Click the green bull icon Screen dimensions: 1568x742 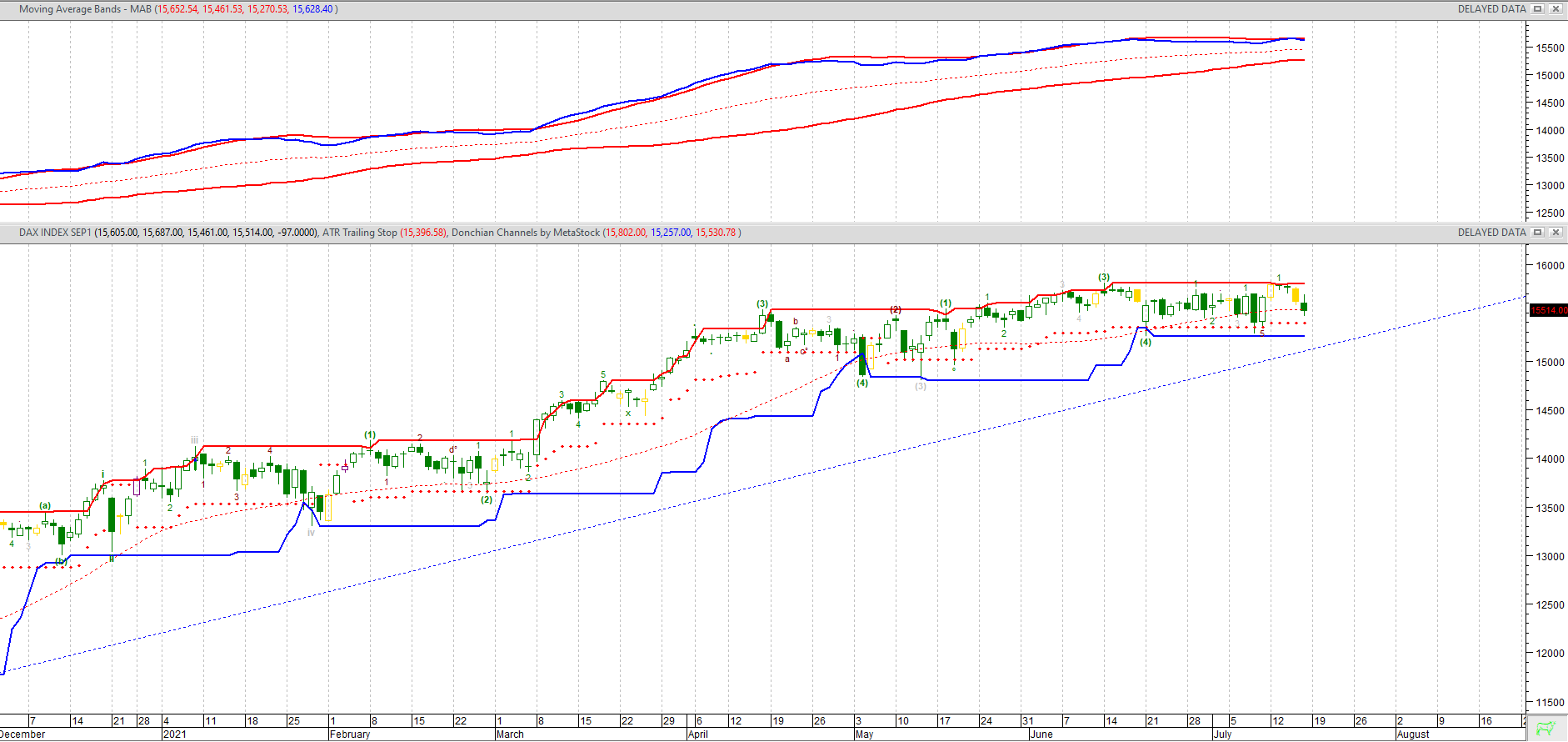(1546, 728)
